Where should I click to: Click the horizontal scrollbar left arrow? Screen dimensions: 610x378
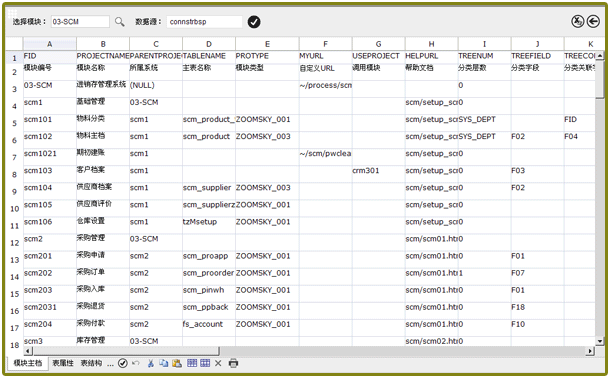tap(28, 351)
